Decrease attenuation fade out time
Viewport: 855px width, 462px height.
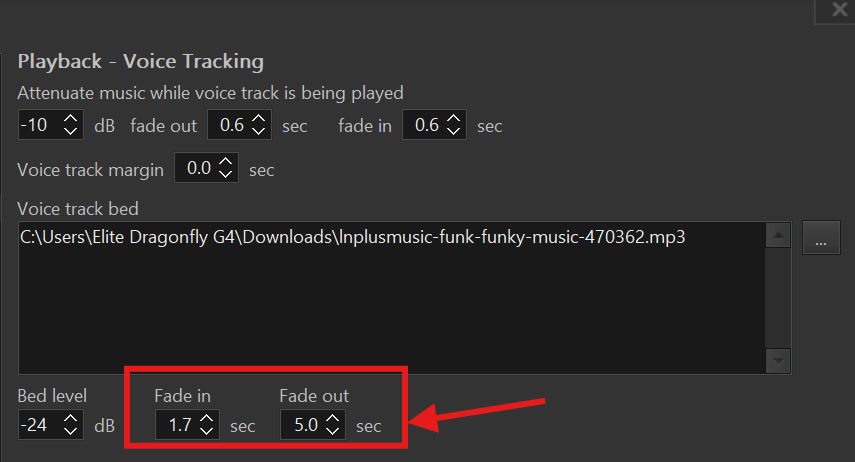tap(259, 132)
